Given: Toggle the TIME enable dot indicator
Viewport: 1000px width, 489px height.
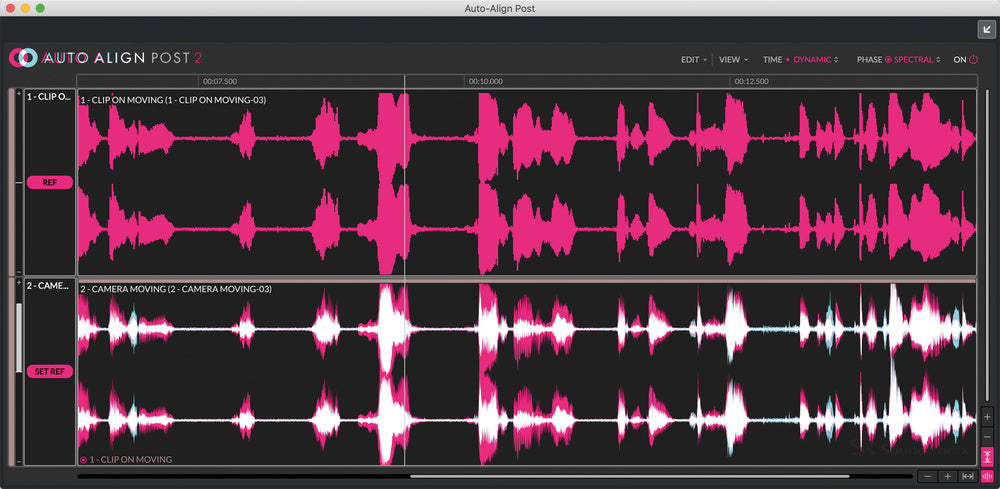Looking at the screenshot, I should [788, 60].
